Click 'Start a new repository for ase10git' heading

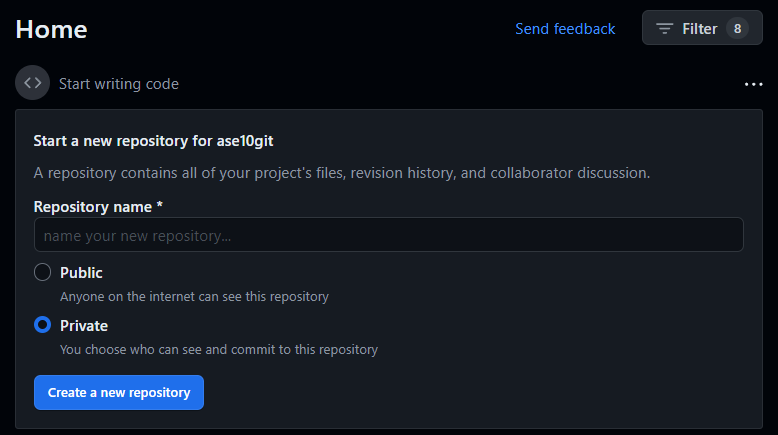tap(153, 141)
